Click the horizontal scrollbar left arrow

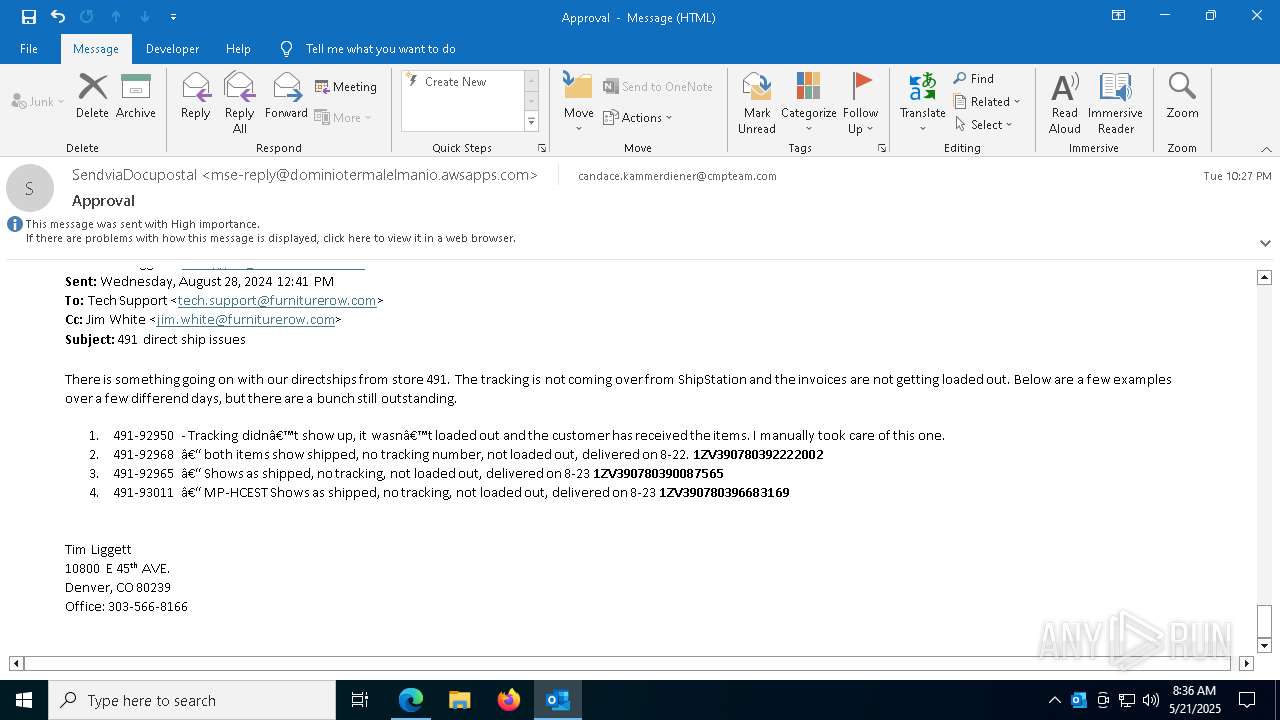pos(16,663)
